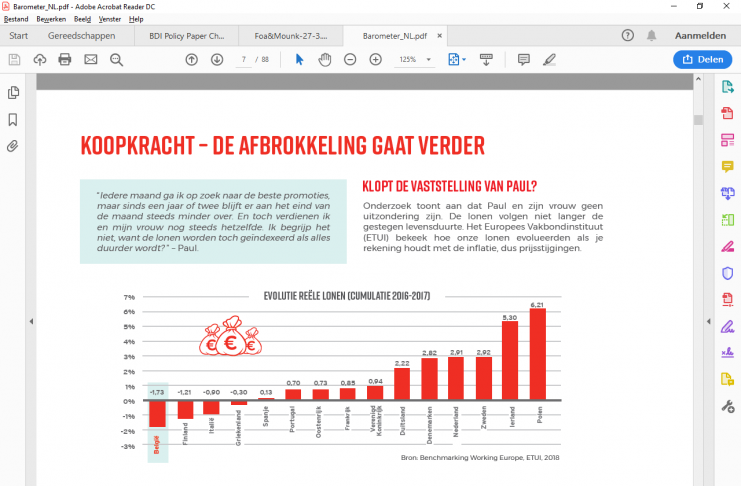The width and height of the screenshot is (741, 486).
Task: Click the page number input field
Action: point(243,60)
